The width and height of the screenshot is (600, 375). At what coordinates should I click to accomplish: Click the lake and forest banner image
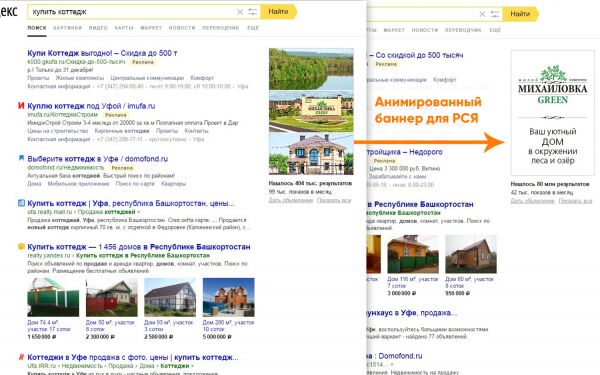tap(311, 69)
